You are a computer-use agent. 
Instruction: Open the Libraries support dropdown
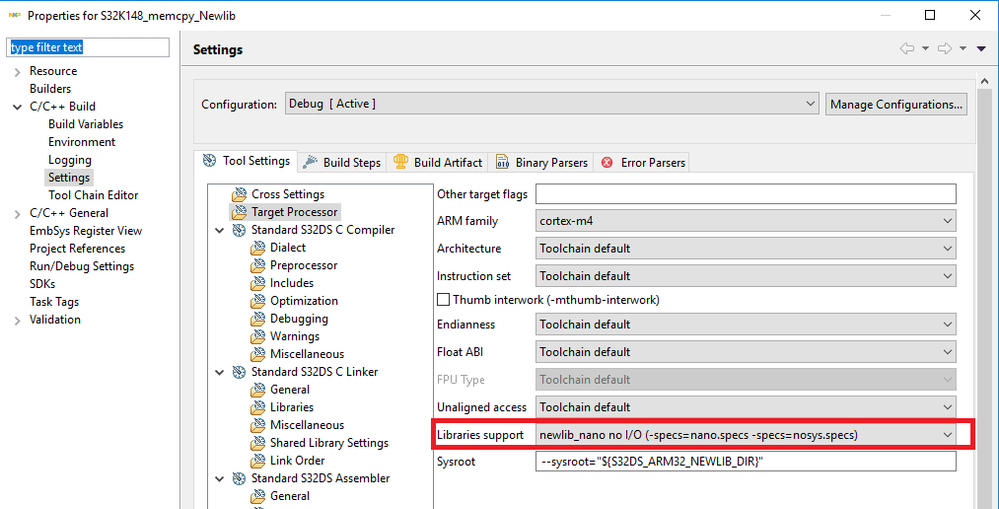tap(745, 434)
